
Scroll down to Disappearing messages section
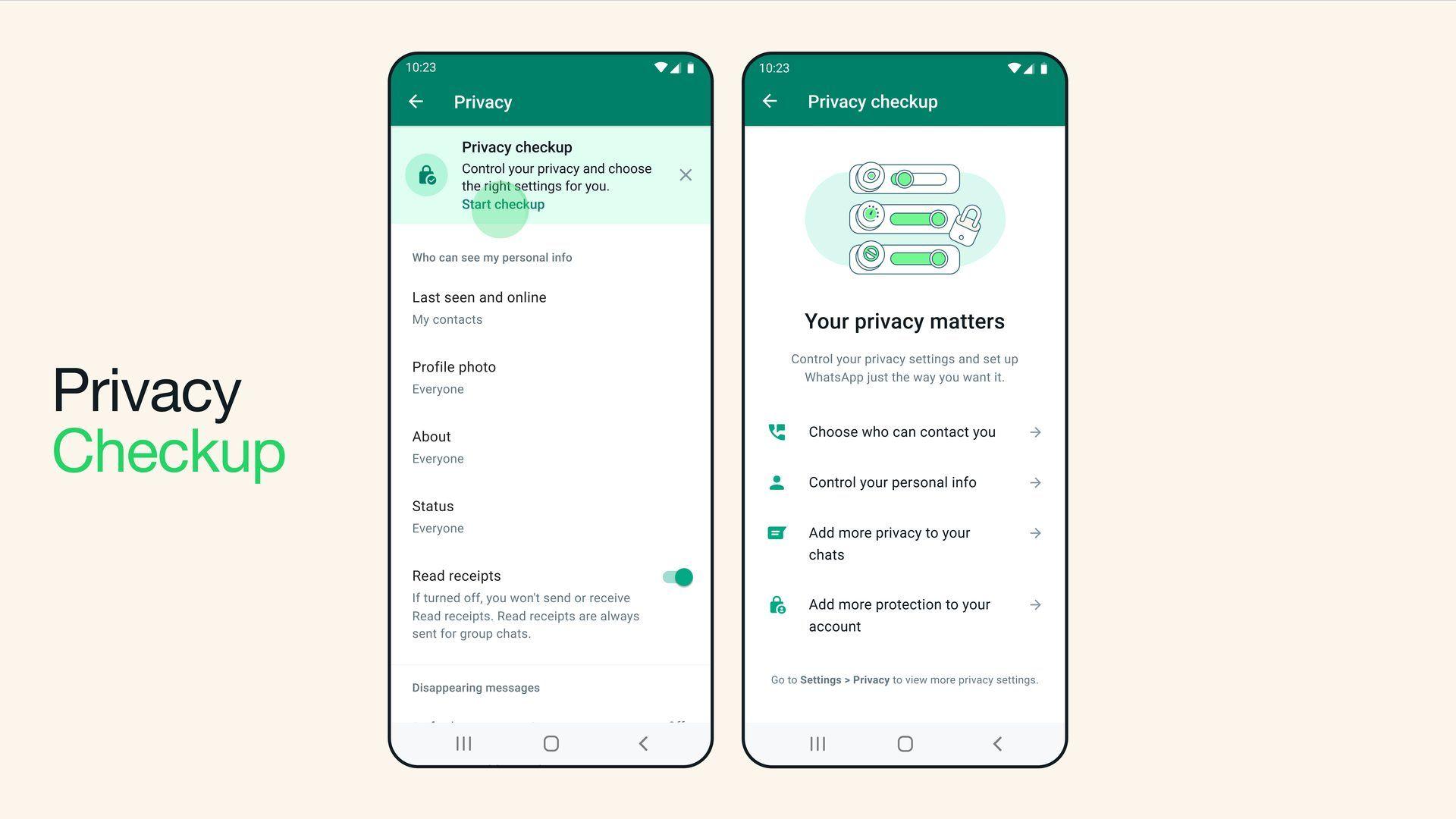(477, 687)
